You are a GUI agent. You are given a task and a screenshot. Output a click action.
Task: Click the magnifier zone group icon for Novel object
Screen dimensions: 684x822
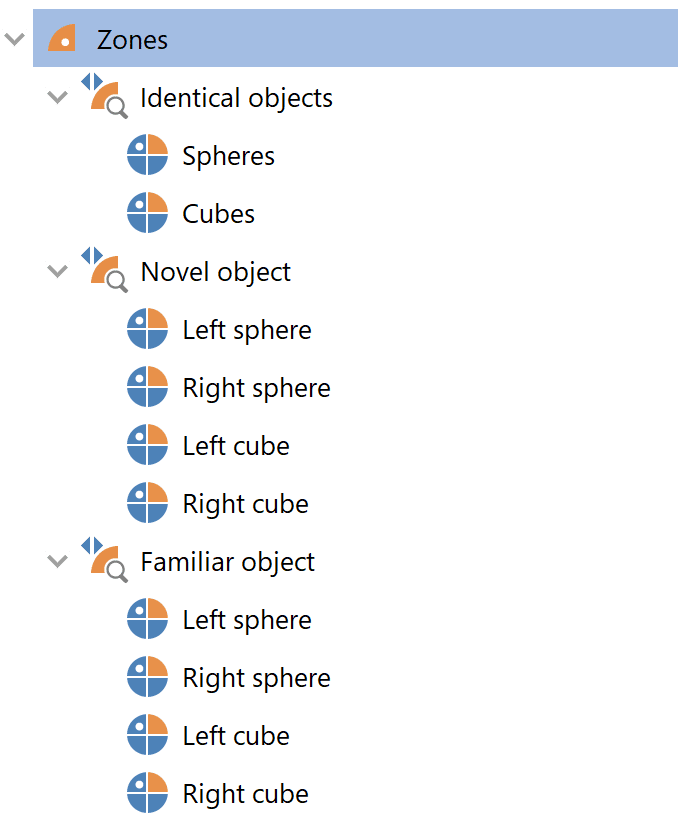coord(105,270)
